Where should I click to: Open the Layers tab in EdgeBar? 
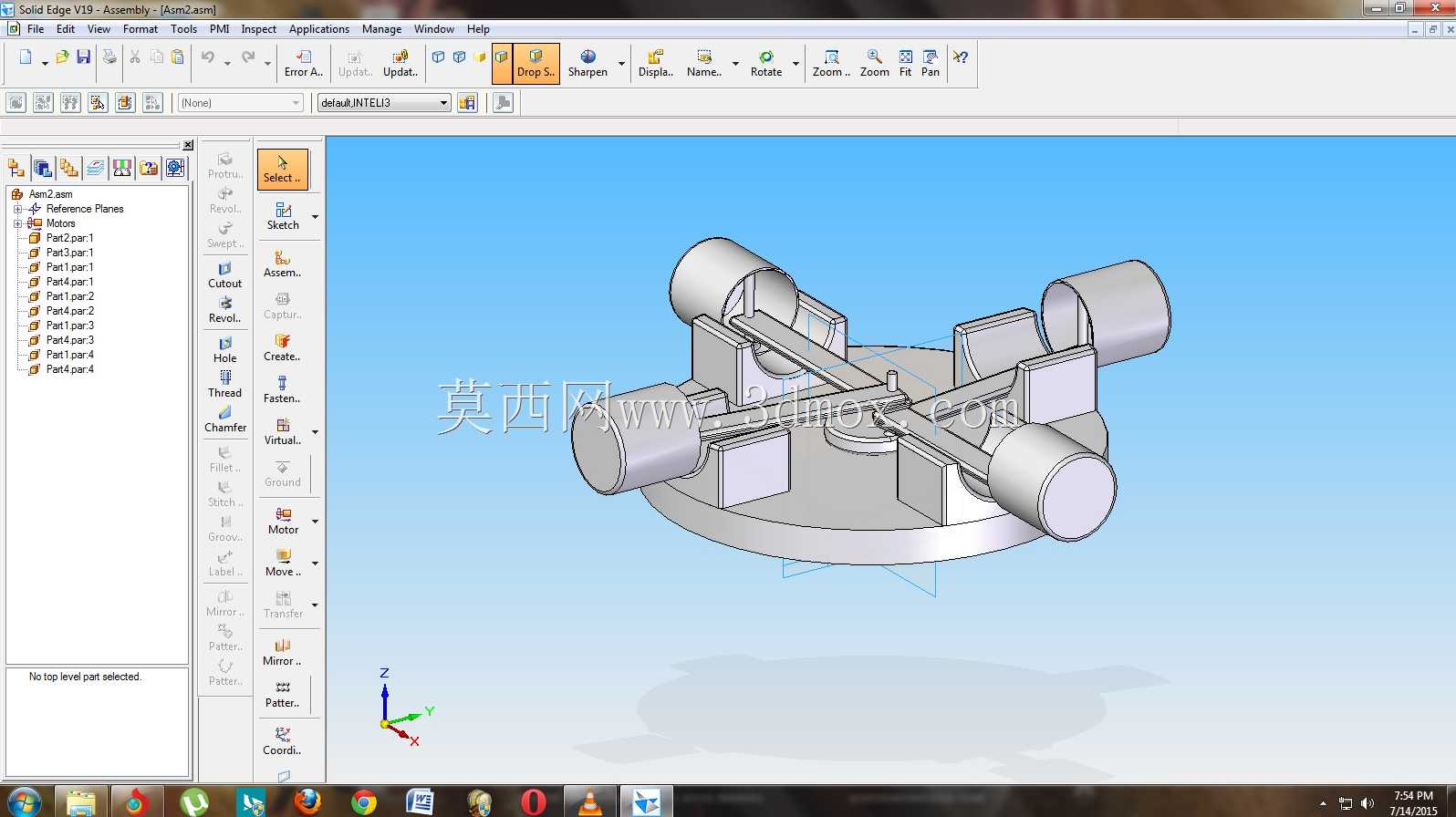96,168
